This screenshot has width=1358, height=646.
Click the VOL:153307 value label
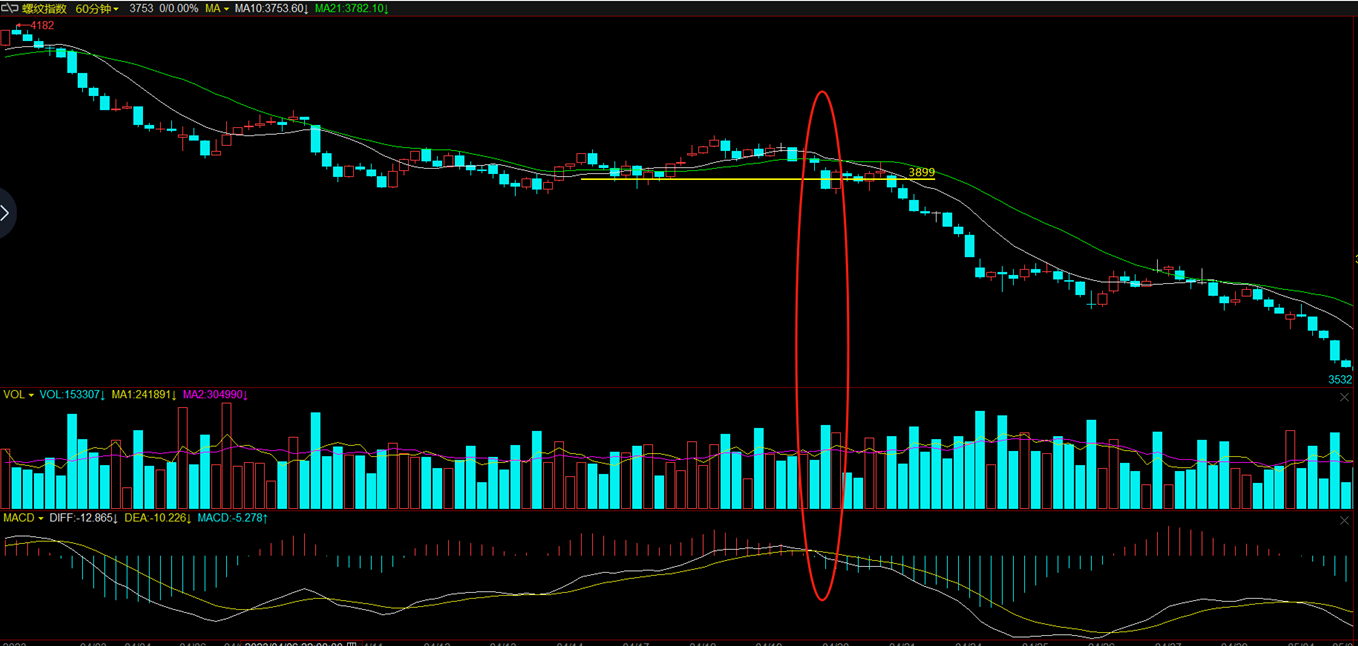point(73,395)
